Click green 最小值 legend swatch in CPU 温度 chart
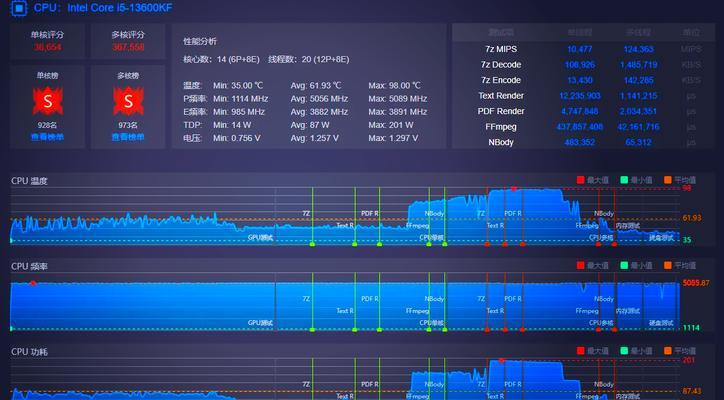This screenshot has width=724, height=400. click(624, 180)
